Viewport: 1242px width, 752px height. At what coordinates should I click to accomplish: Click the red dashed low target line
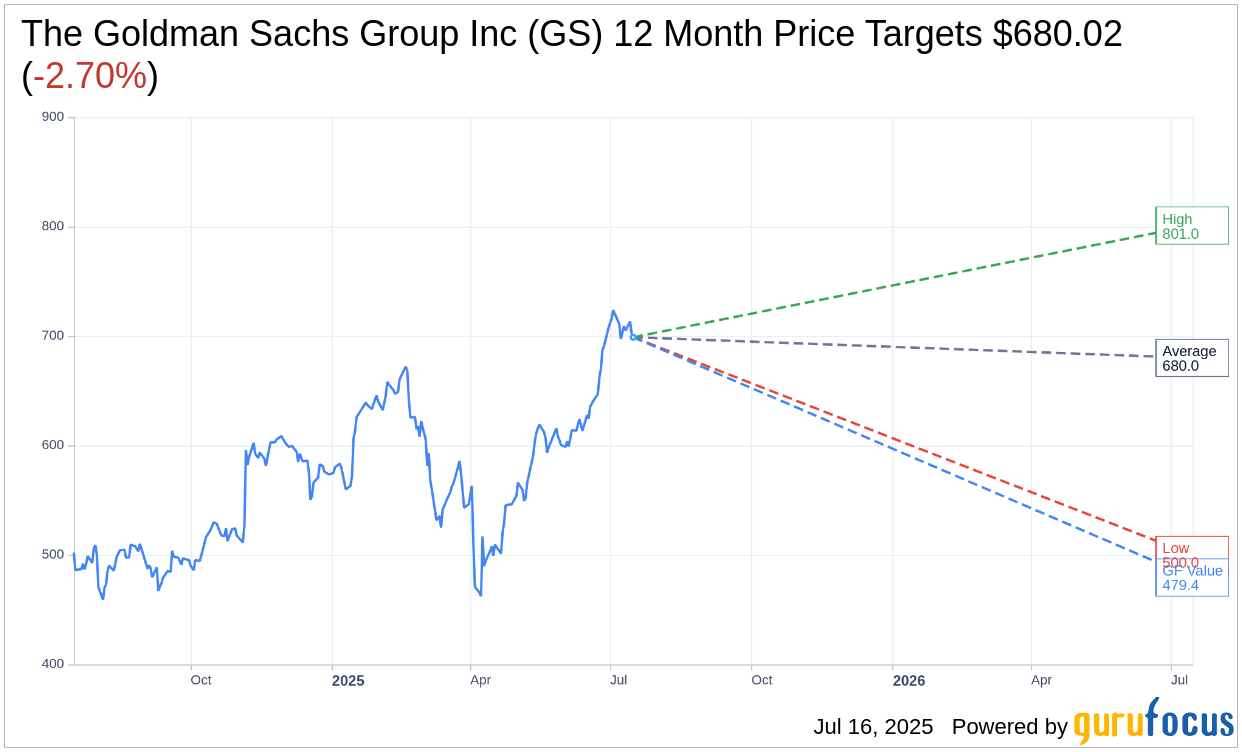coord(900,431)
